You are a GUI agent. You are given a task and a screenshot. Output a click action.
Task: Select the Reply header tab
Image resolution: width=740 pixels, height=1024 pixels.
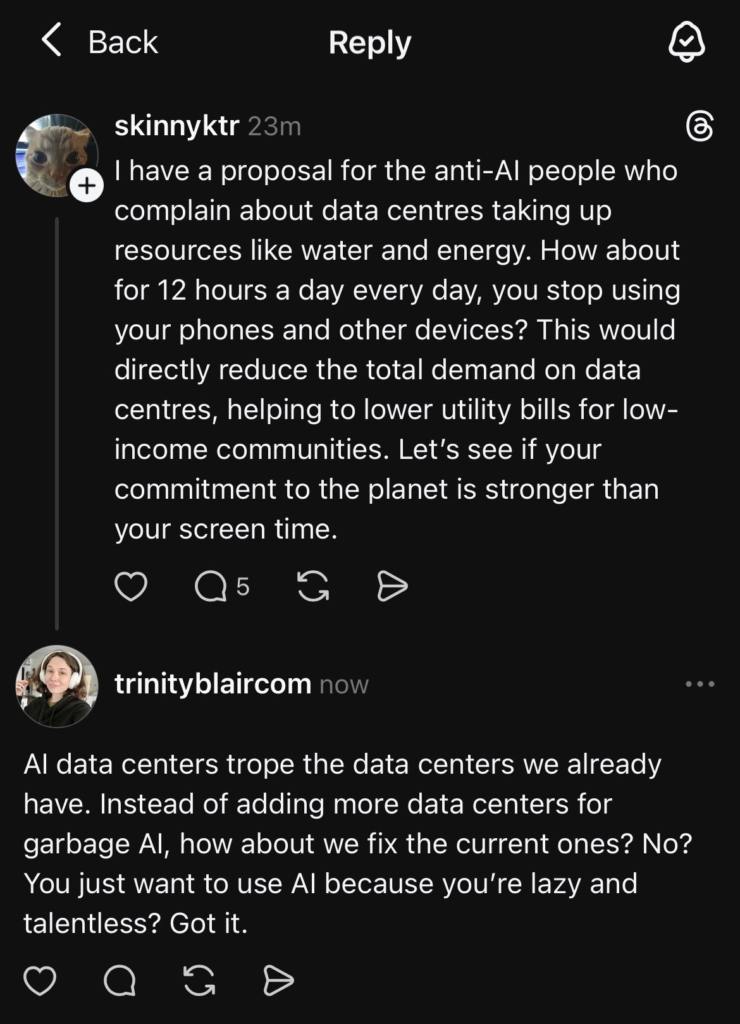tap(369, 41)
